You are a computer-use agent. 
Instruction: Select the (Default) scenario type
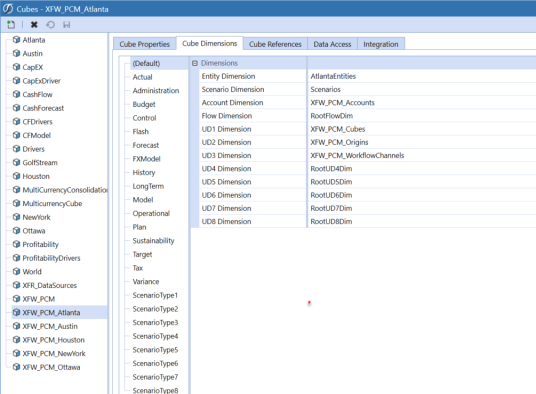click(x=146, y=63)
